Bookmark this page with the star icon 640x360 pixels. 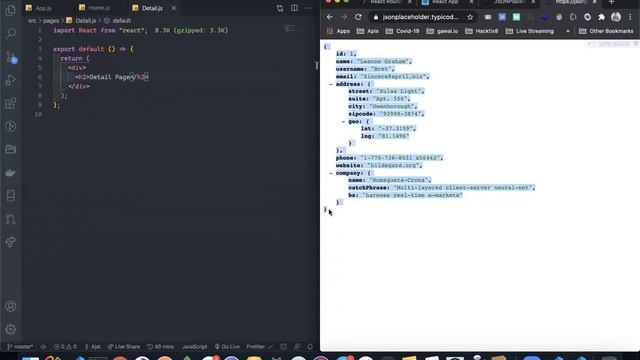tap(470, 17)
